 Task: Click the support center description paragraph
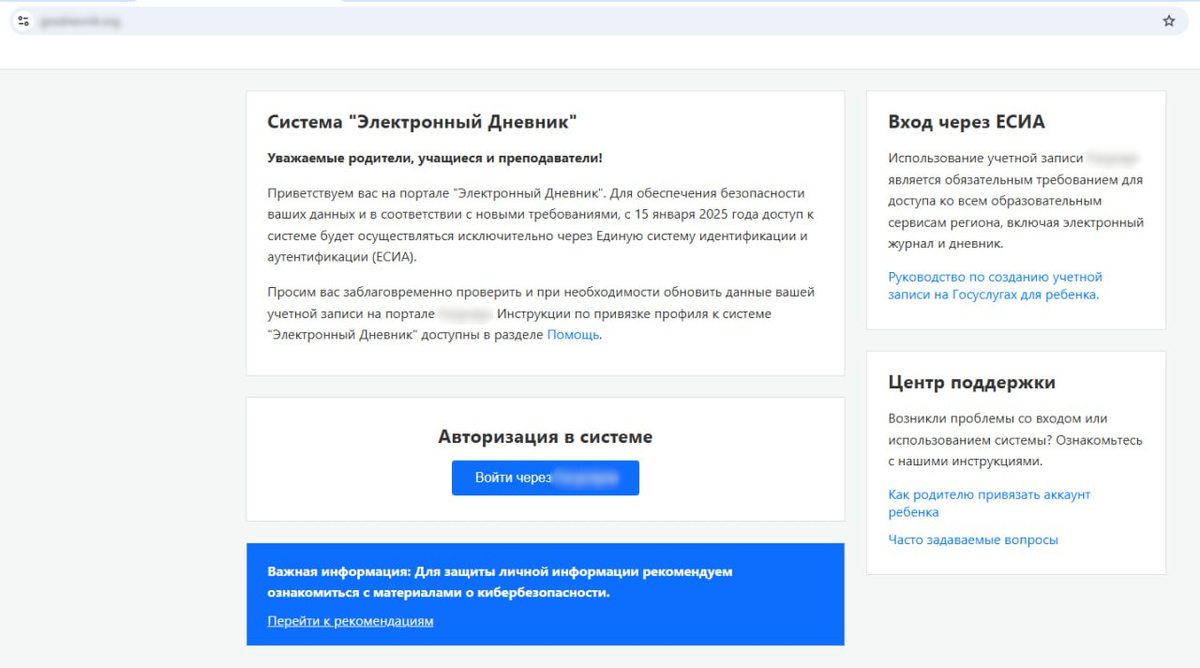(x=1010, y=439)
